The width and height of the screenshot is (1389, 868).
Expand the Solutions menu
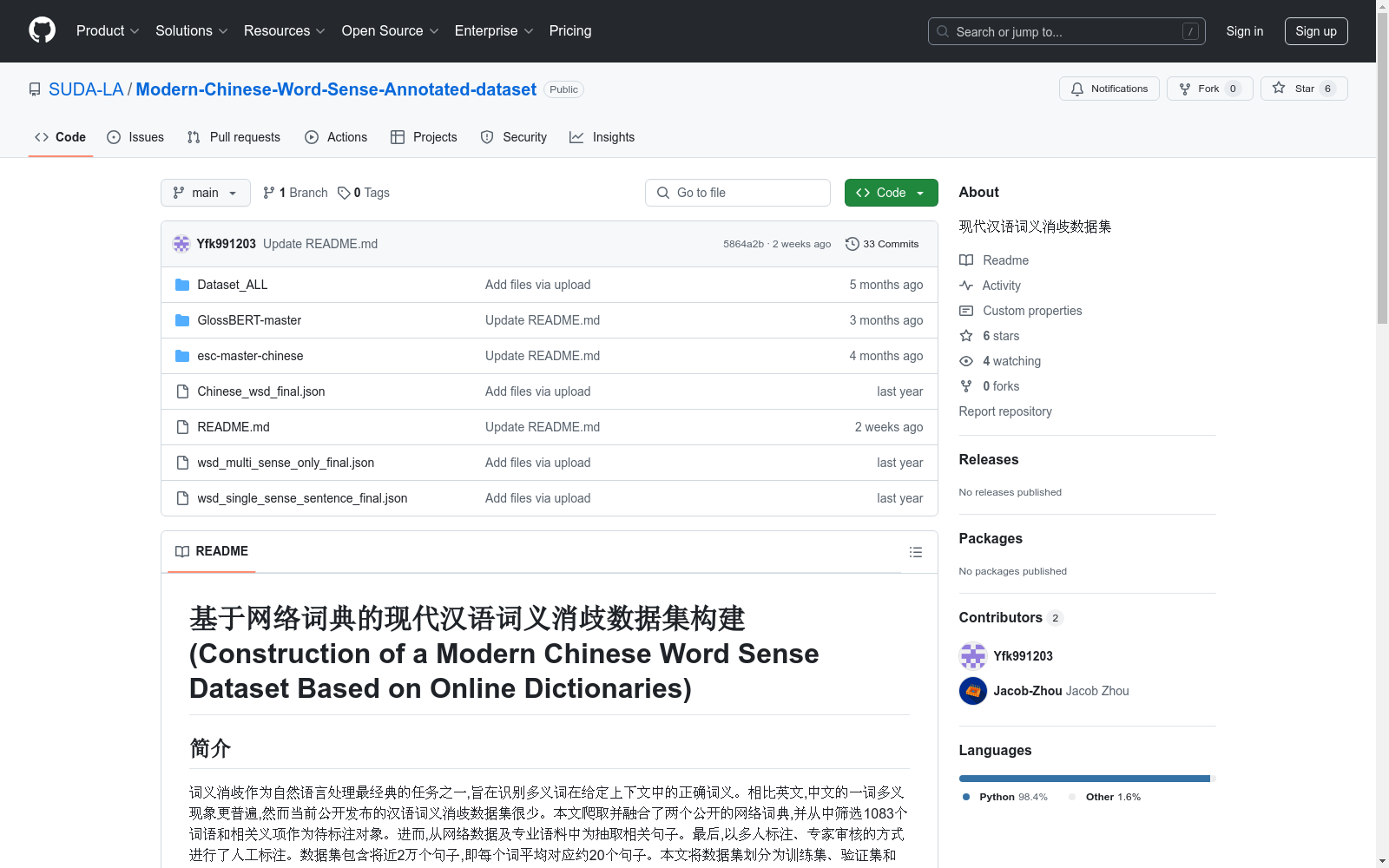[x=192, y=30]
